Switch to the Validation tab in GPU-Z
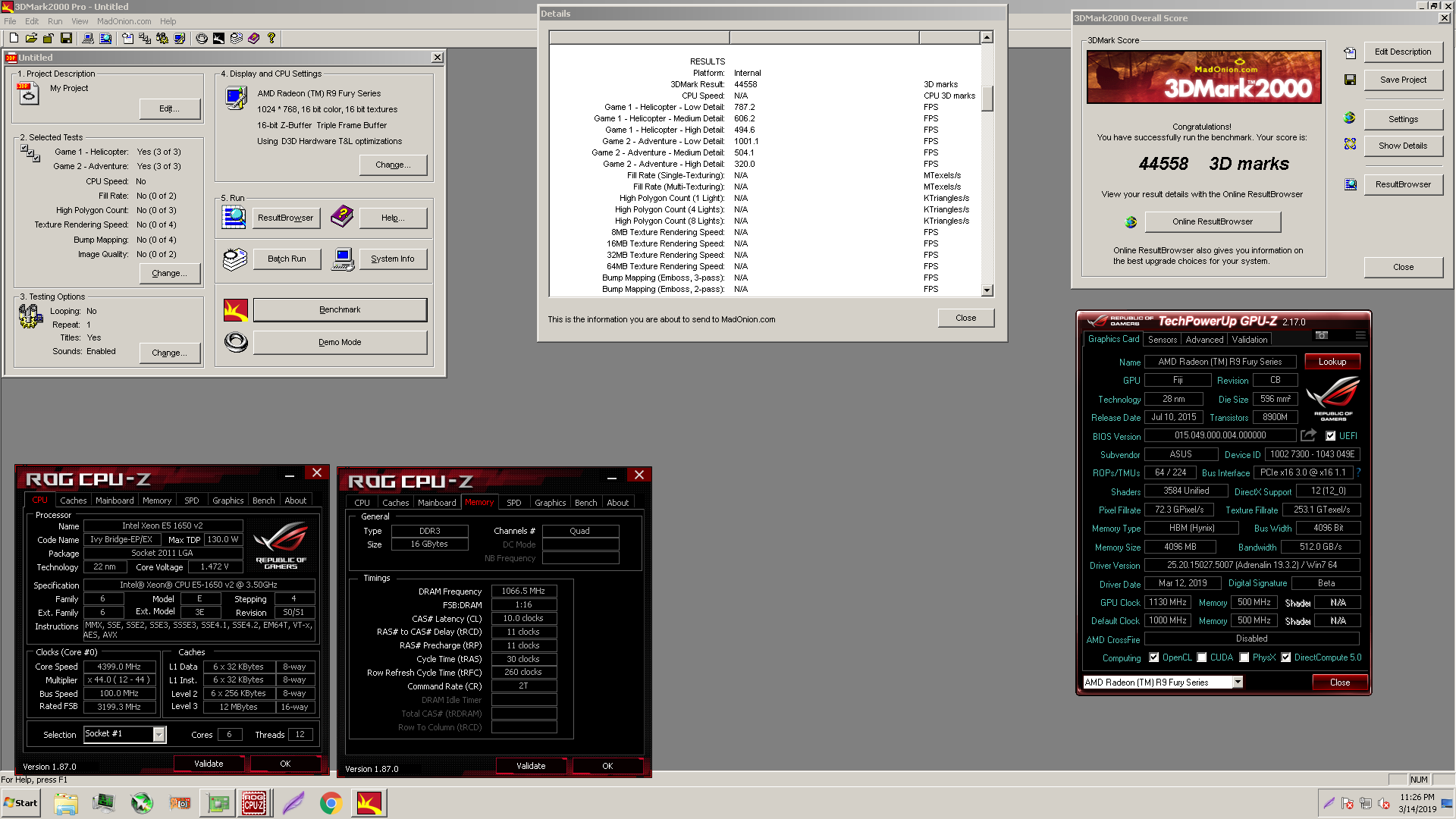Image resolution: width=1456 pixels, height=819 pixels. 1249,340
